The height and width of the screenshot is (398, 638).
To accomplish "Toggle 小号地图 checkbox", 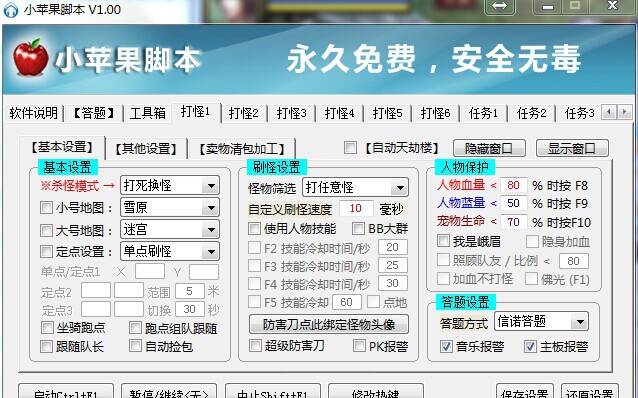I will tap(46, 208).
